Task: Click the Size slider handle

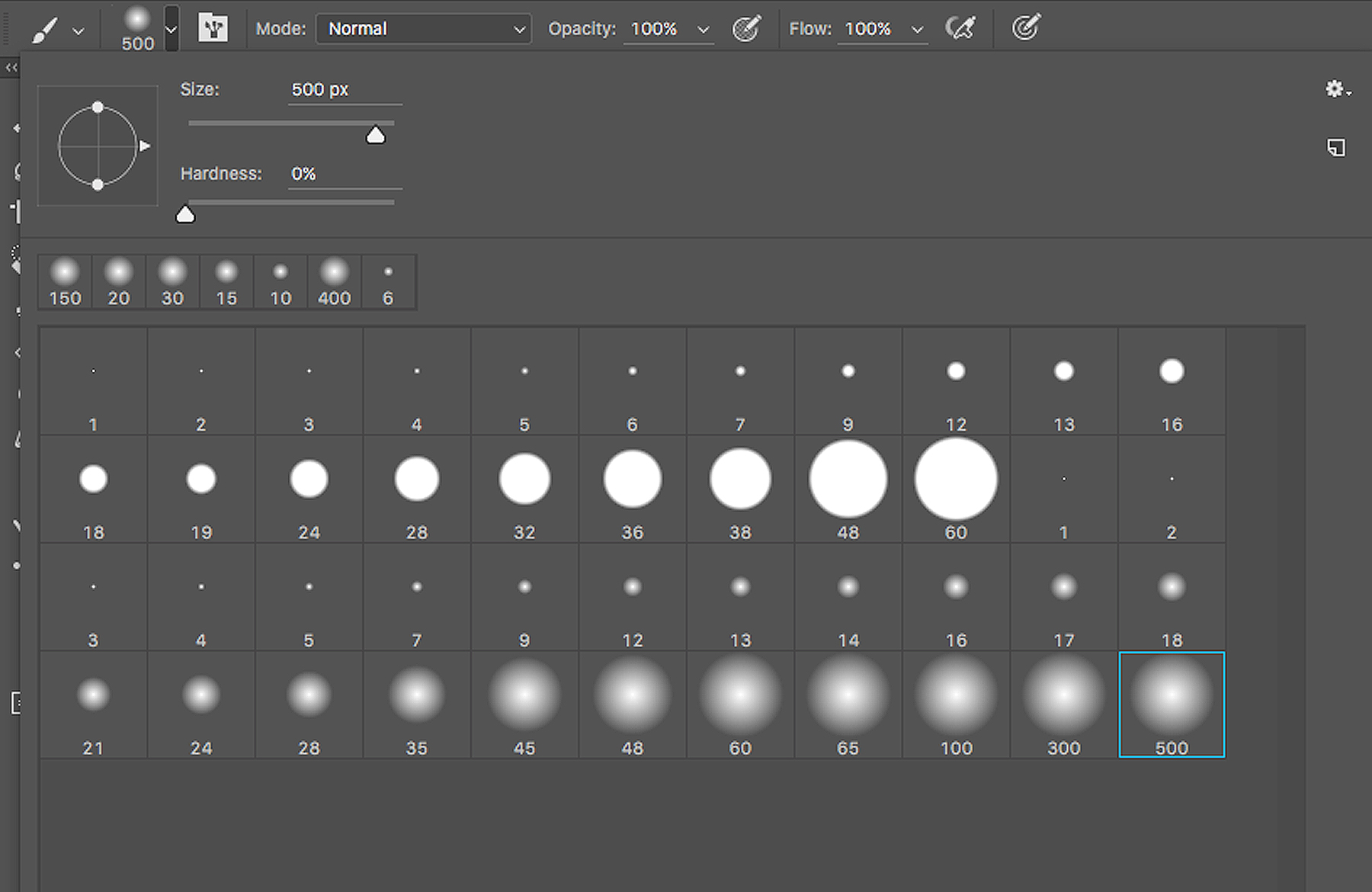Action: [375, 136]
